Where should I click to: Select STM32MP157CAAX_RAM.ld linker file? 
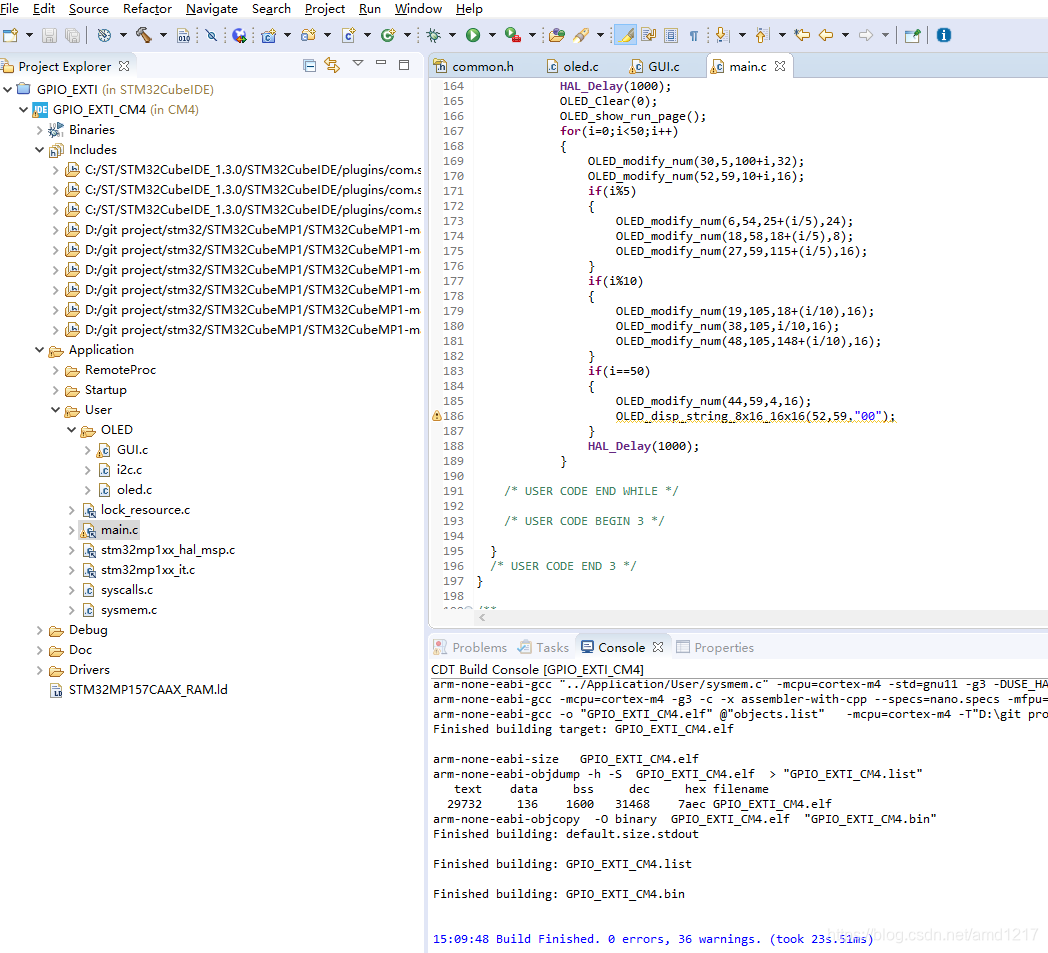click(x=148, y=690)
